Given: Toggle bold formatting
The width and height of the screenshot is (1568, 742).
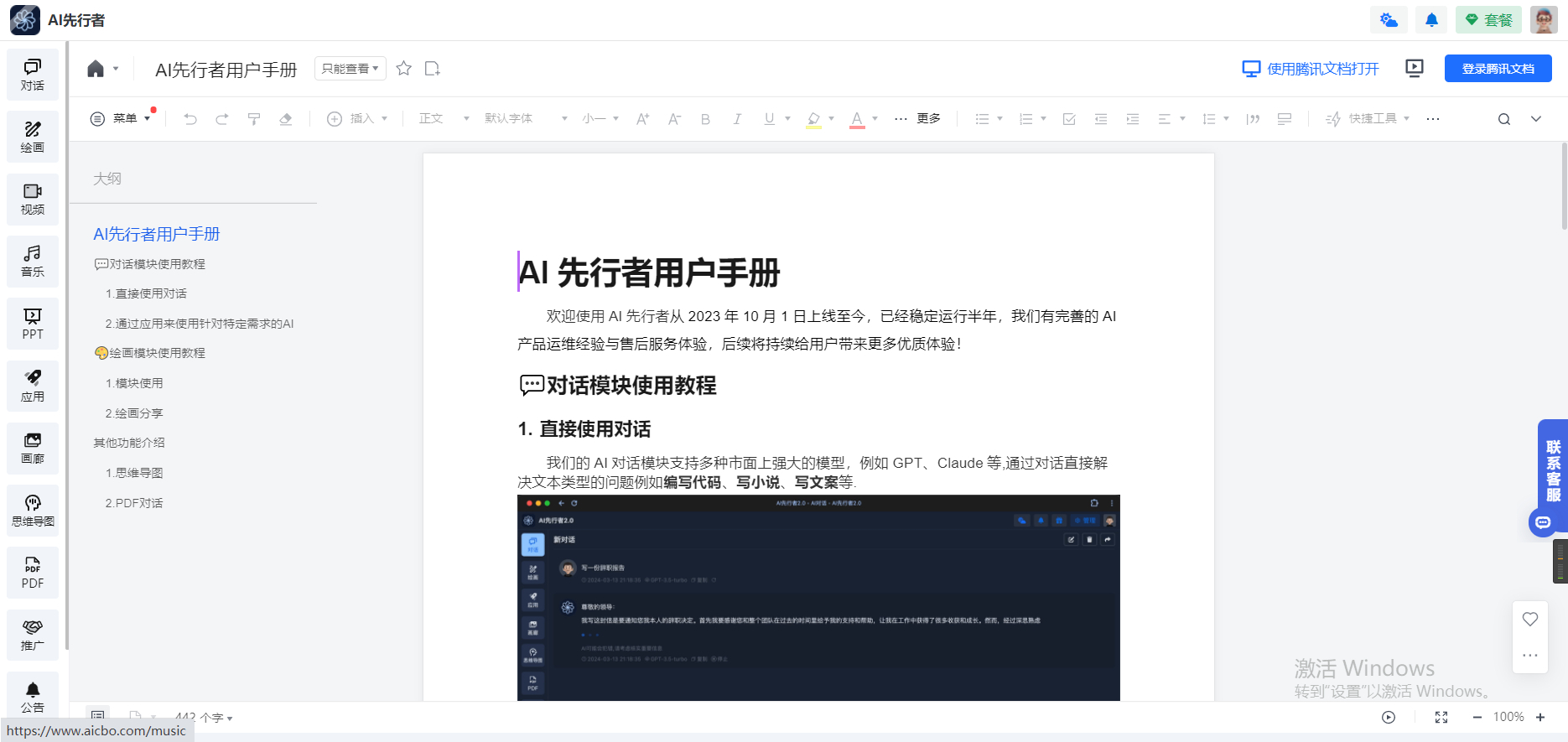Looking at the screenshot, I should 706,119.
